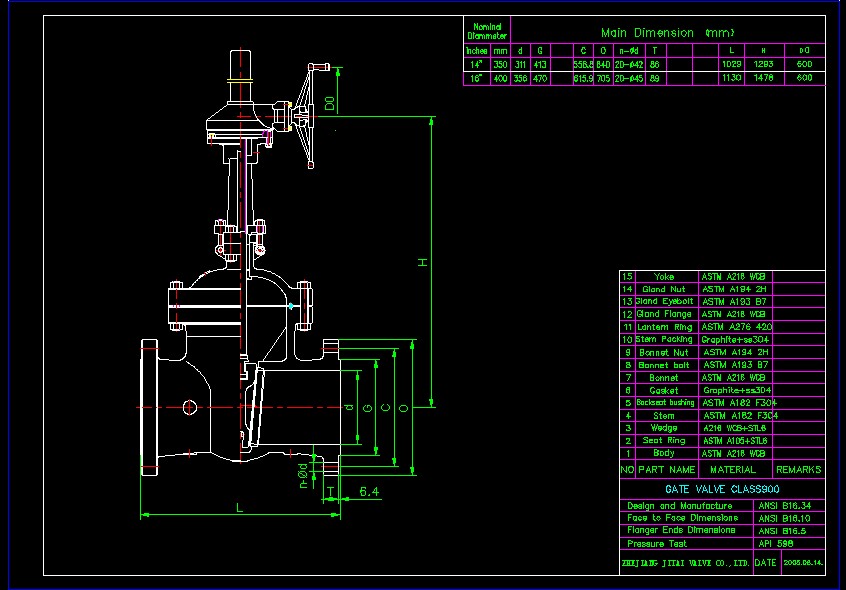This screenshot has height=590, width=846.
Task: Click the 'Gland Eyebolt' part name
Action: click(x=664, y=301)
